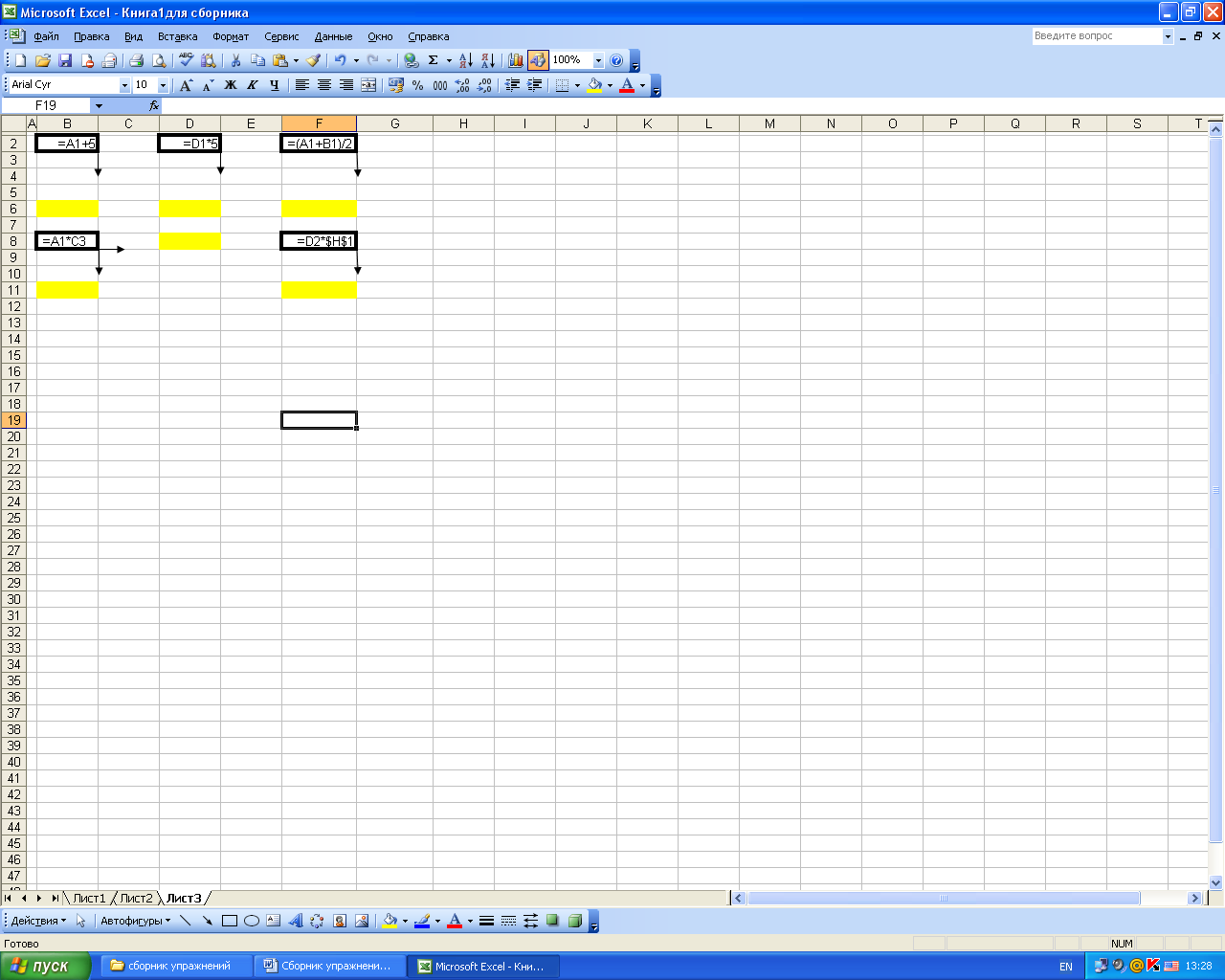Toggle italic К formatting
This screenshot has width=1225, height=980.
pyautogui.click(x=253, y=85)
